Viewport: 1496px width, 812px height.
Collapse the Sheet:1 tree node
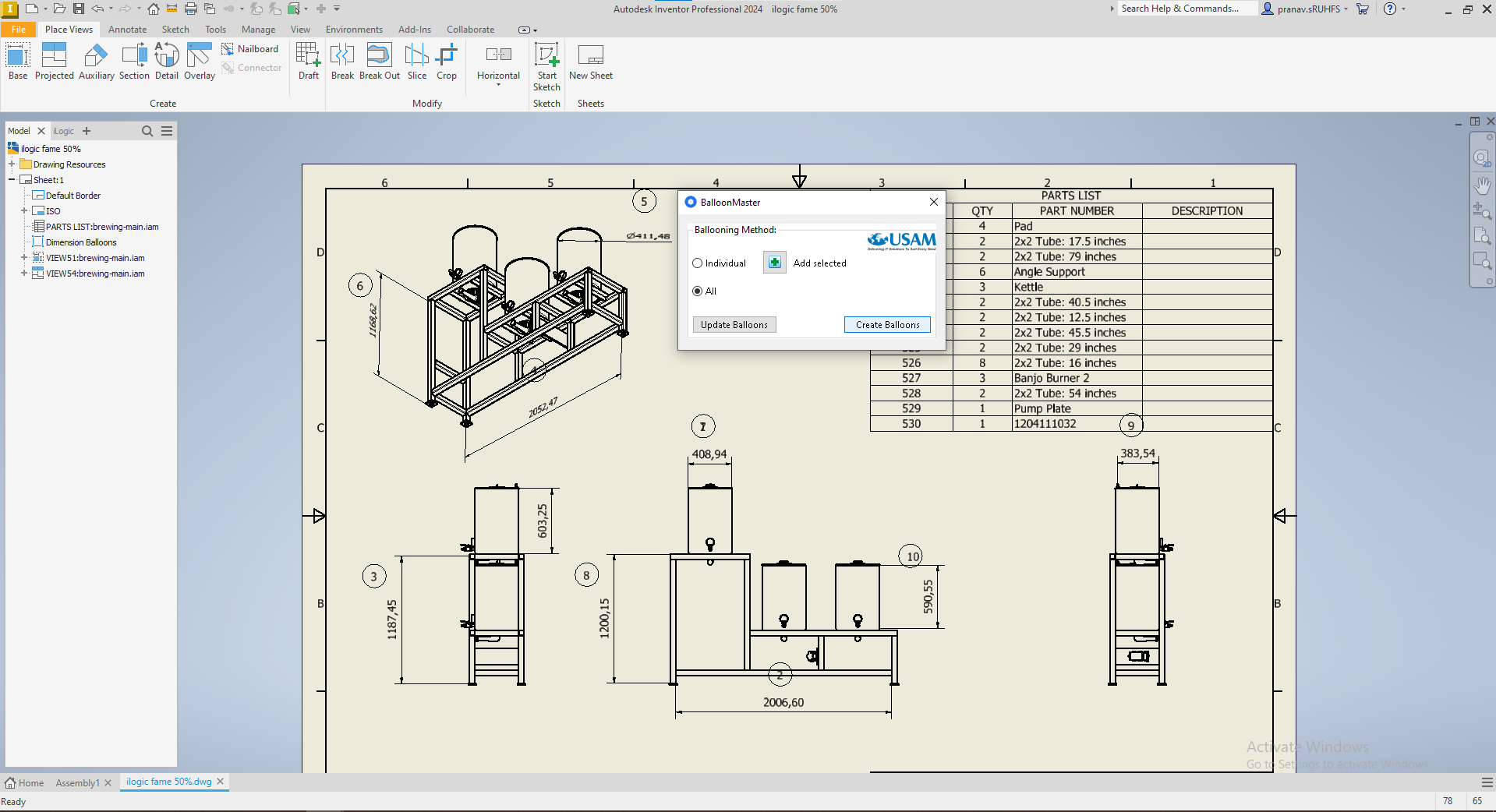pos(12,180)
